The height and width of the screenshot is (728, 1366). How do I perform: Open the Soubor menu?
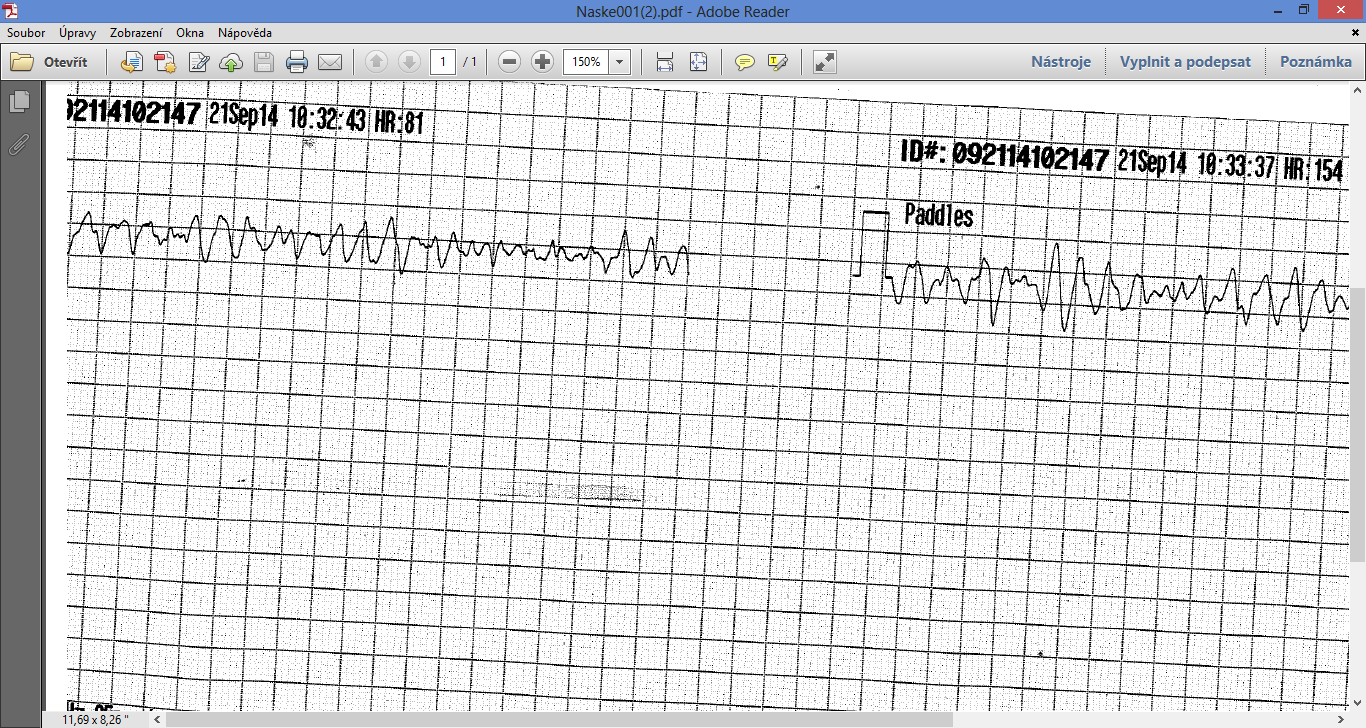pos(26,33)
